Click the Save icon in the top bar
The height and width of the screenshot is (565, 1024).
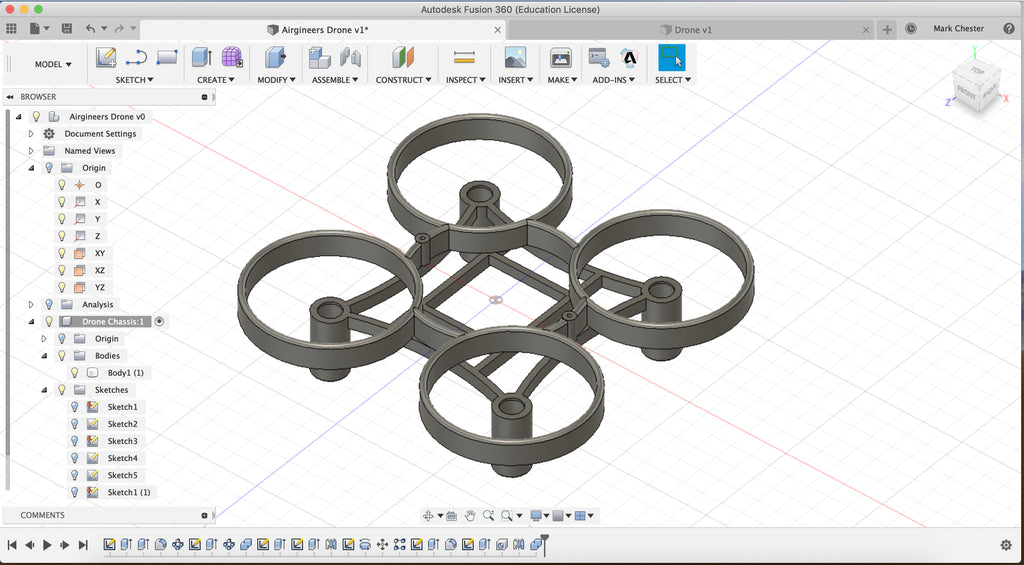[x=66, y=29]
